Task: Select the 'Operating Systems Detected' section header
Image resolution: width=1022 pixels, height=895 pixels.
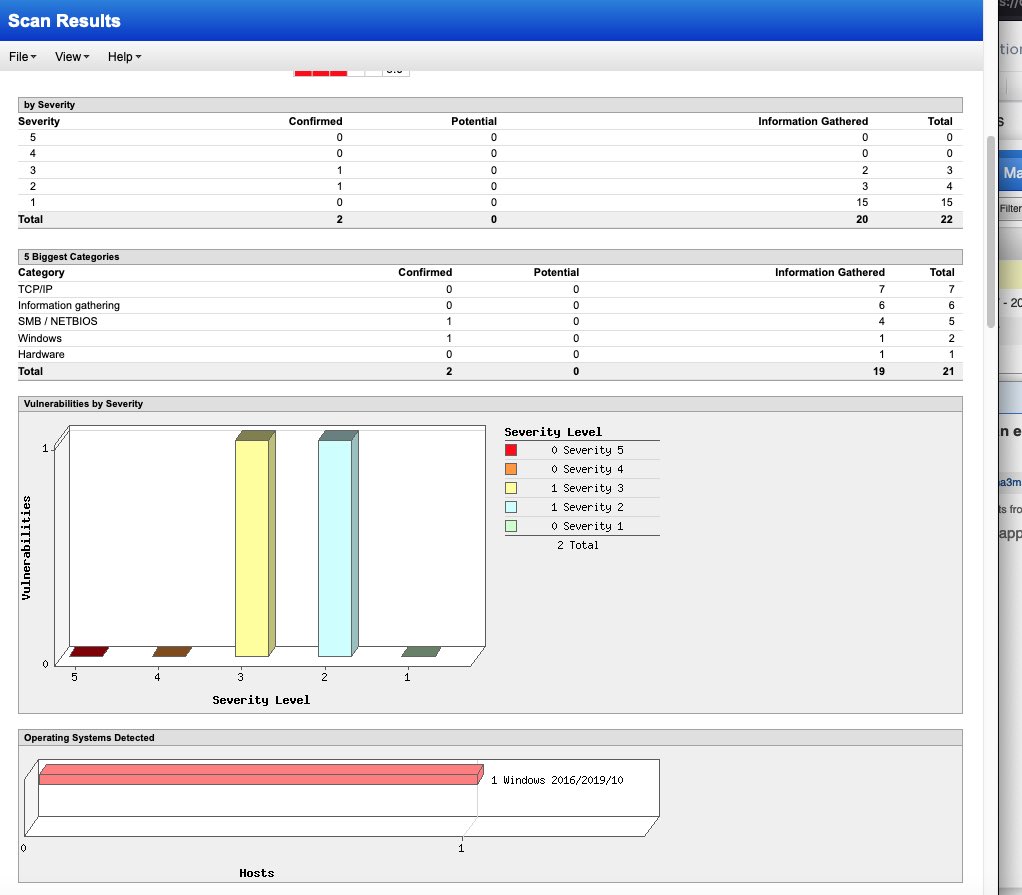Action: [x=490, y=738]
